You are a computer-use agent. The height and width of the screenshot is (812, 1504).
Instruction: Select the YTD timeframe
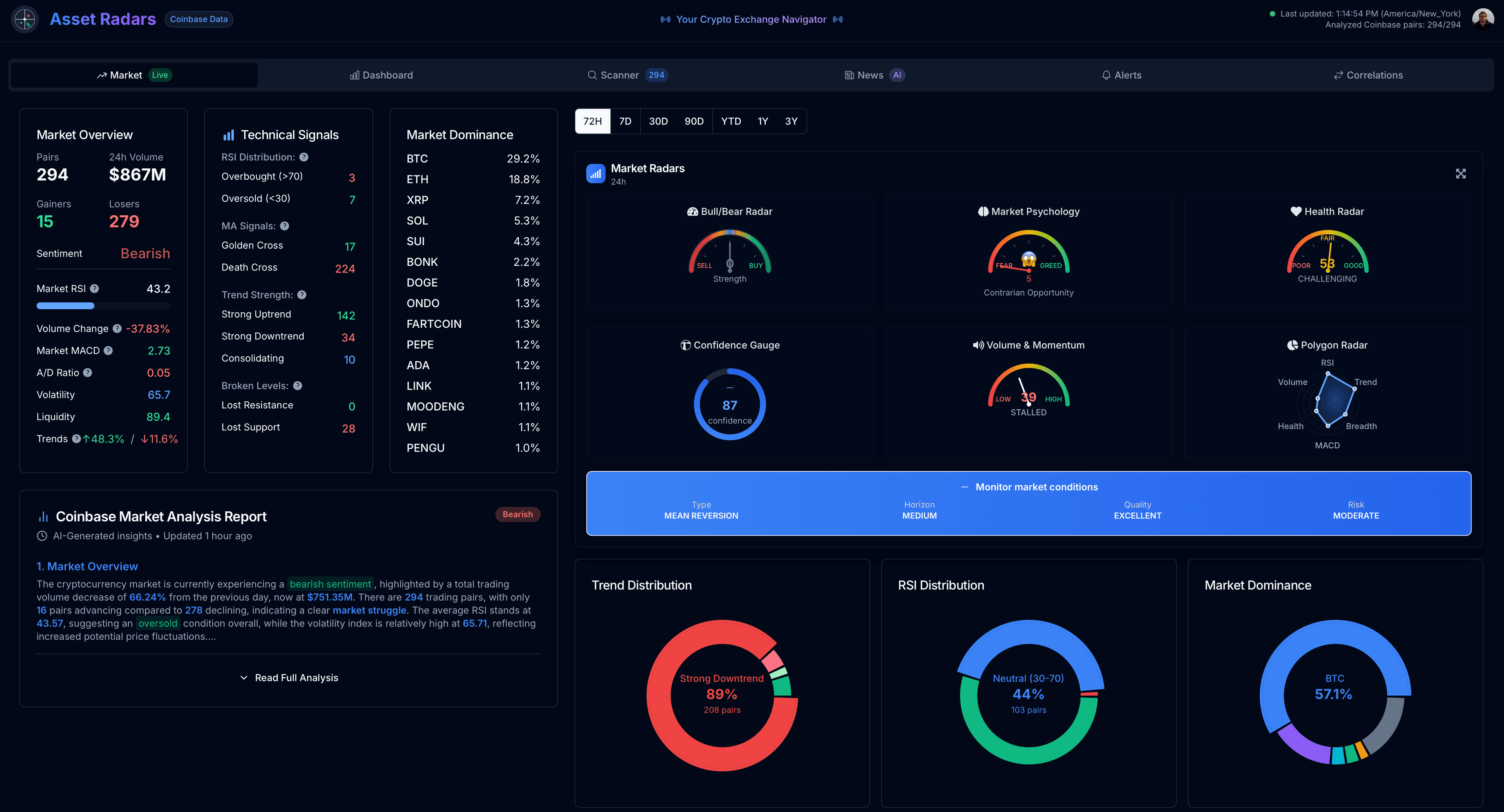click(x=730, y=121)
